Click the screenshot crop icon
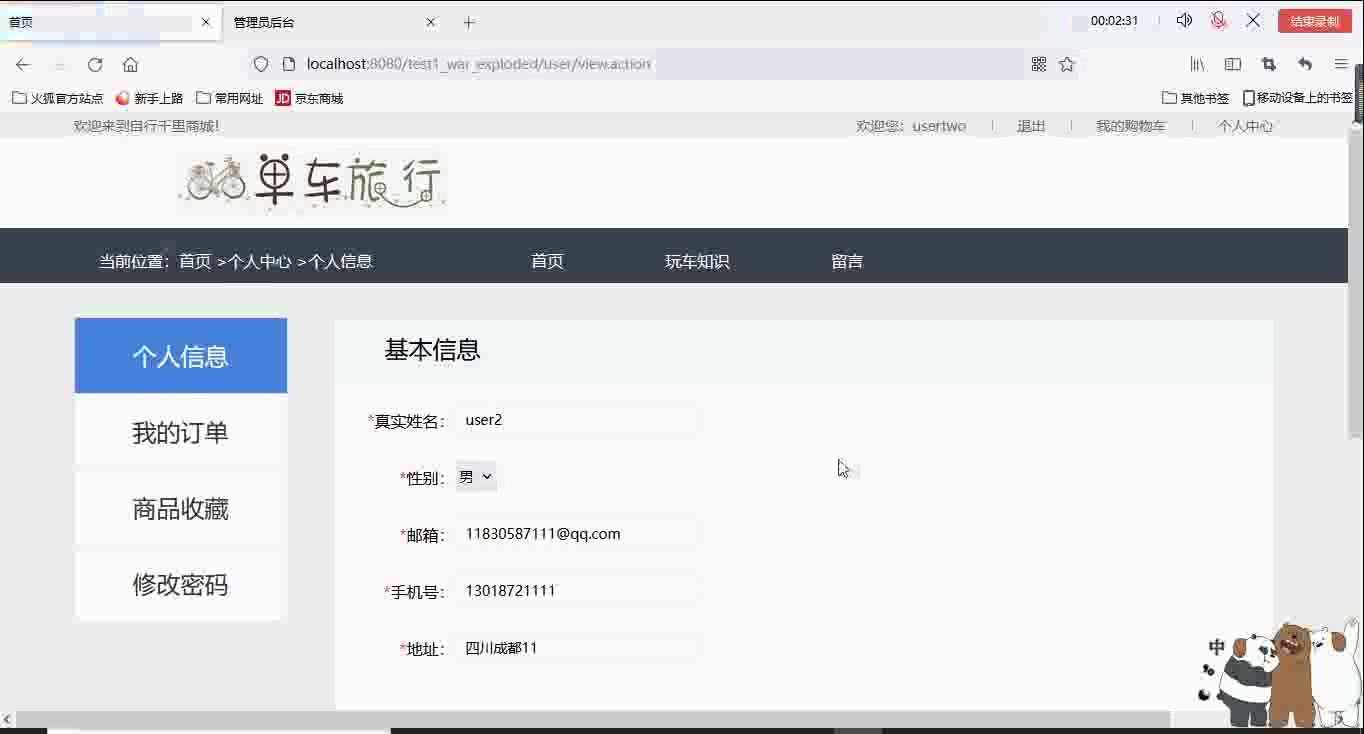This screenshot has height=734, width=1364. [x=1269, y=64]
